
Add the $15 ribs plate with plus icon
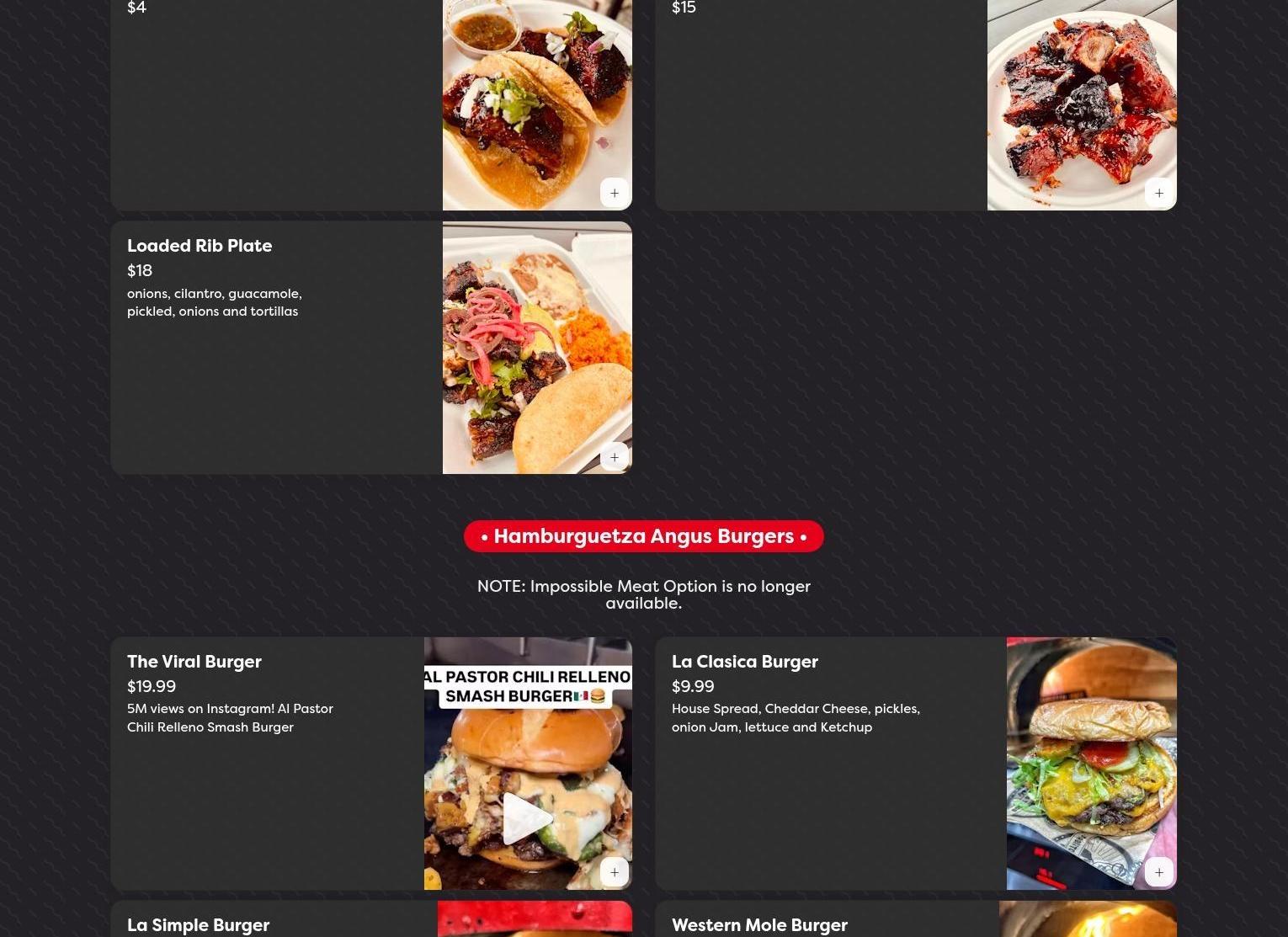tap(1159, 193)
